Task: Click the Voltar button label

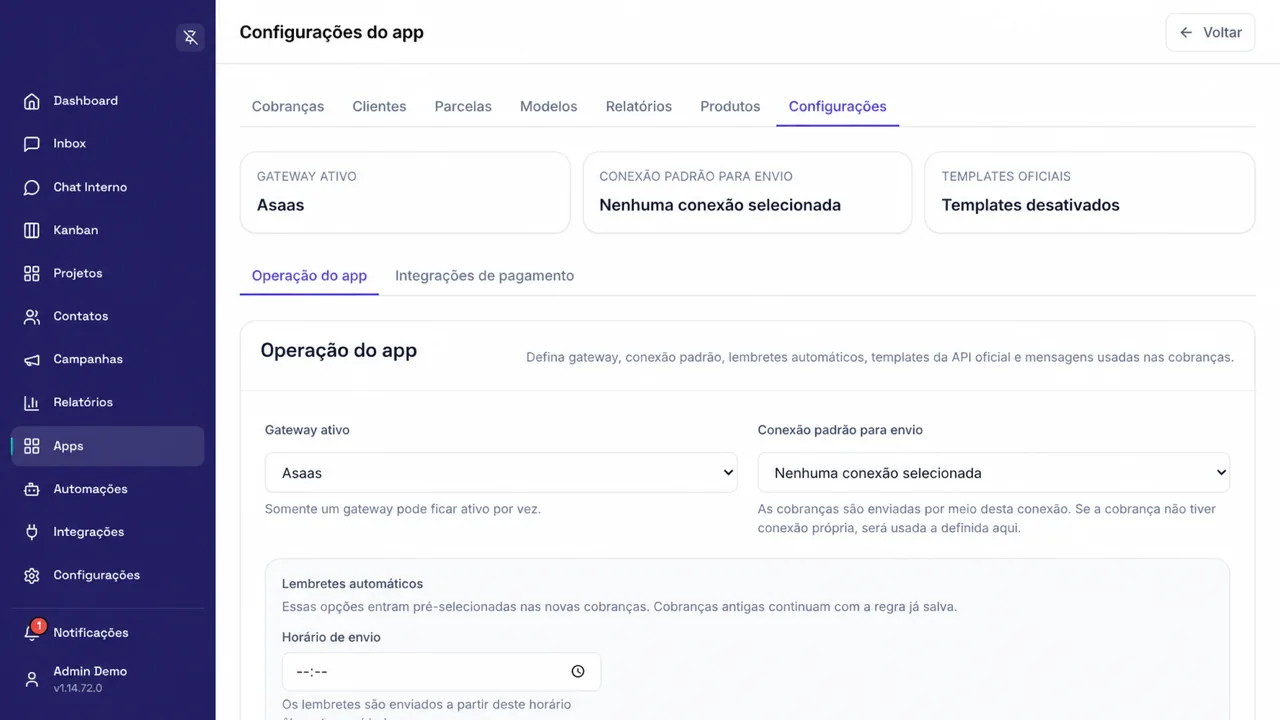Action: (x=1222, y=32)
